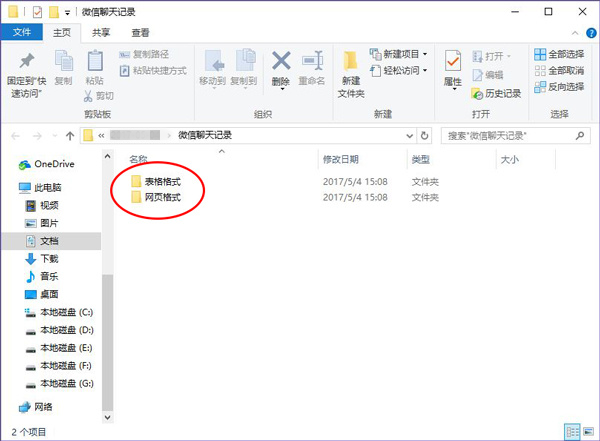Click the search magnifier icon

pos(580,136)
